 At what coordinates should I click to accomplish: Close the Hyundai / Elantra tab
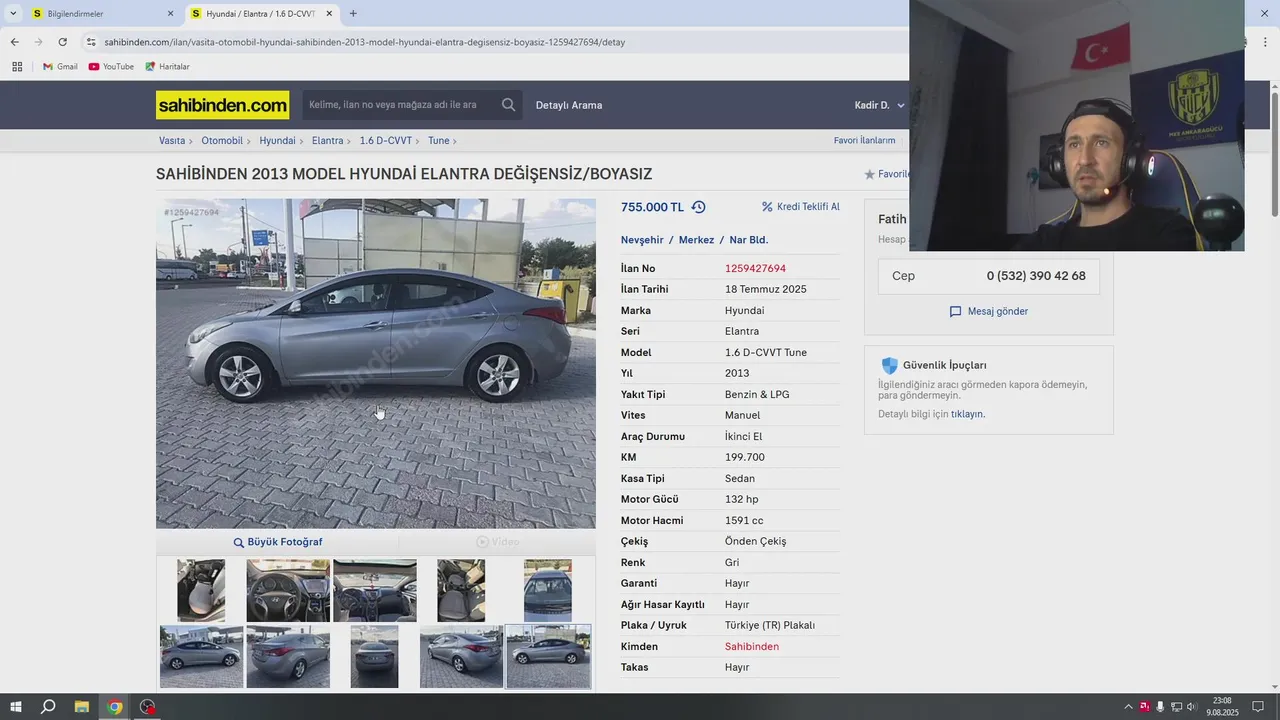(x=328, y=14)
